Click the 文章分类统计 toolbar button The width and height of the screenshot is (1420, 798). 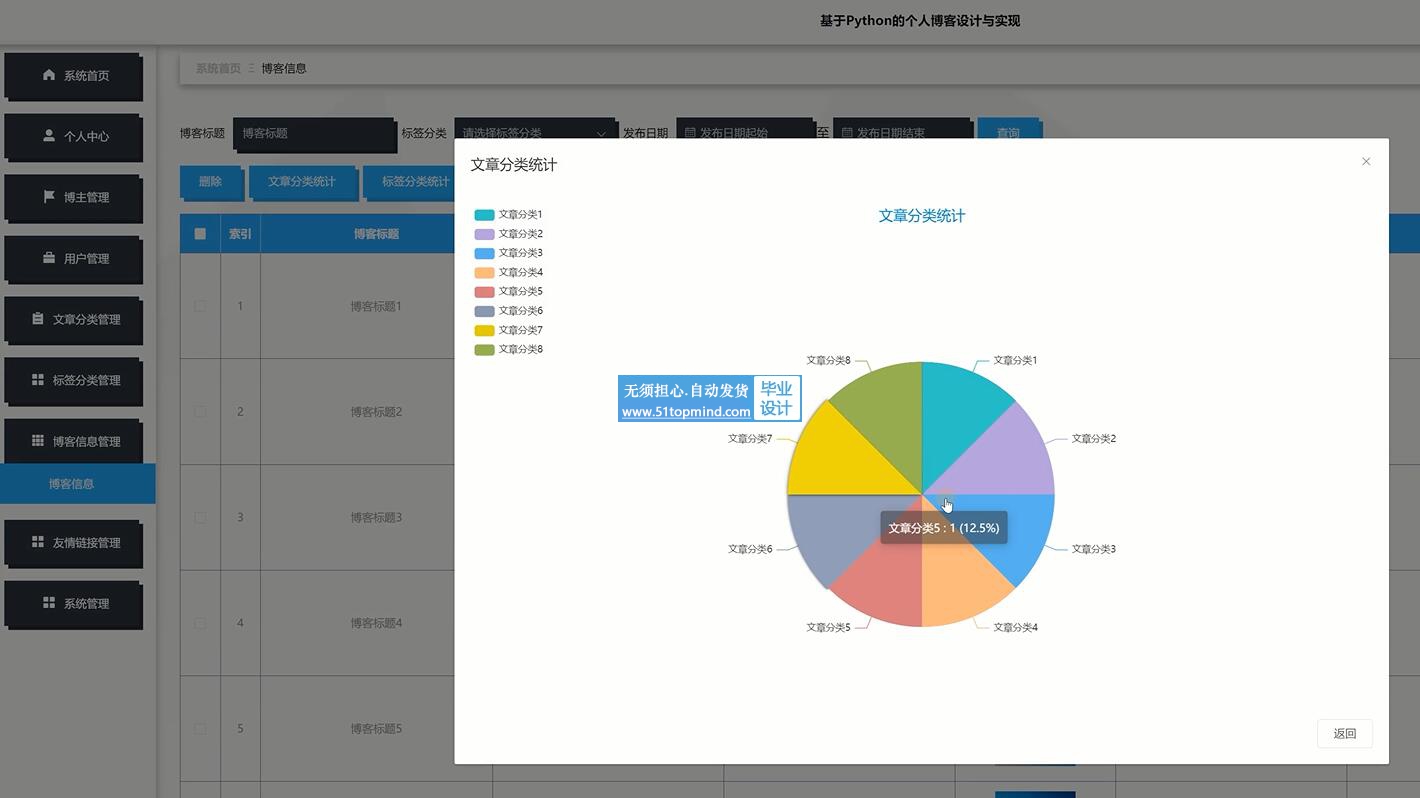point(302,182)
